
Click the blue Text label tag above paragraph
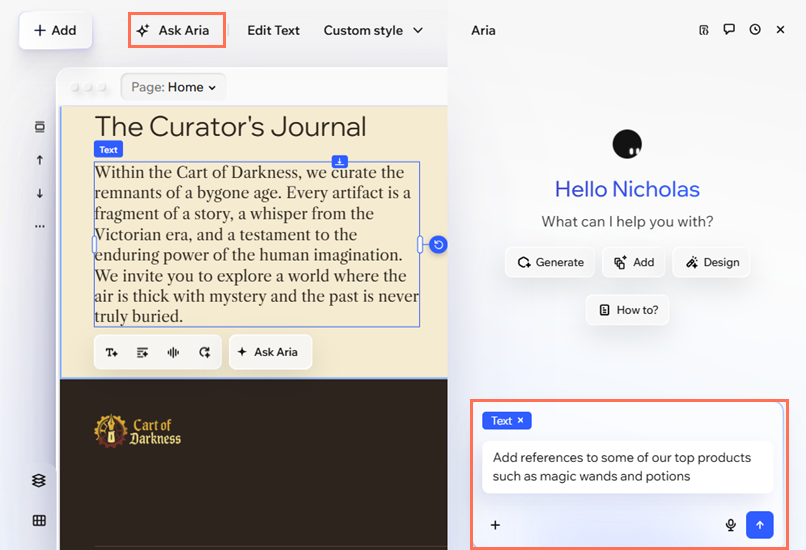tap(108, 150)
